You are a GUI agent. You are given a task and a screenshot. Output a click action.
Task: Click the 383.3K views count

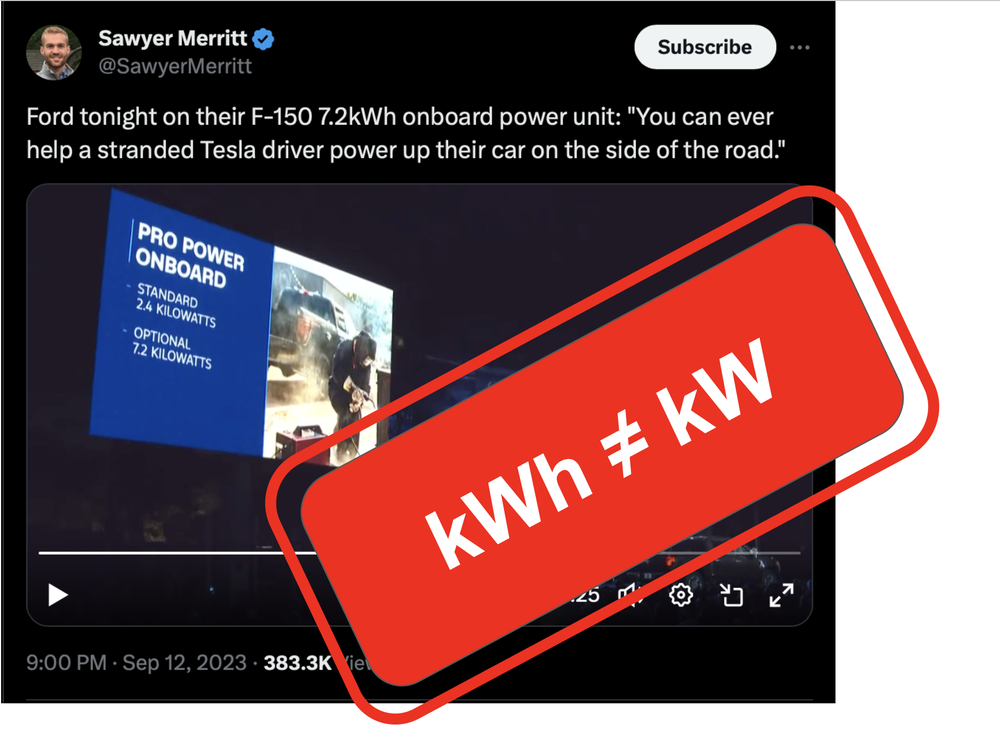[297, 663]
